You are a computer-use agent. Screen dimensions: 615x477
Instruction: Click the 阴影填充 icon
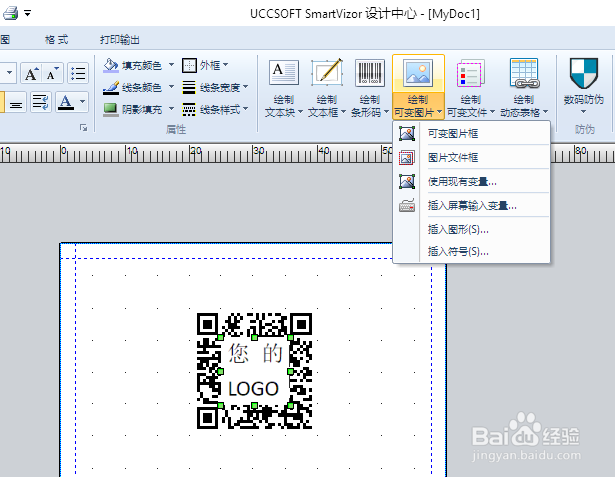[111, 109]
